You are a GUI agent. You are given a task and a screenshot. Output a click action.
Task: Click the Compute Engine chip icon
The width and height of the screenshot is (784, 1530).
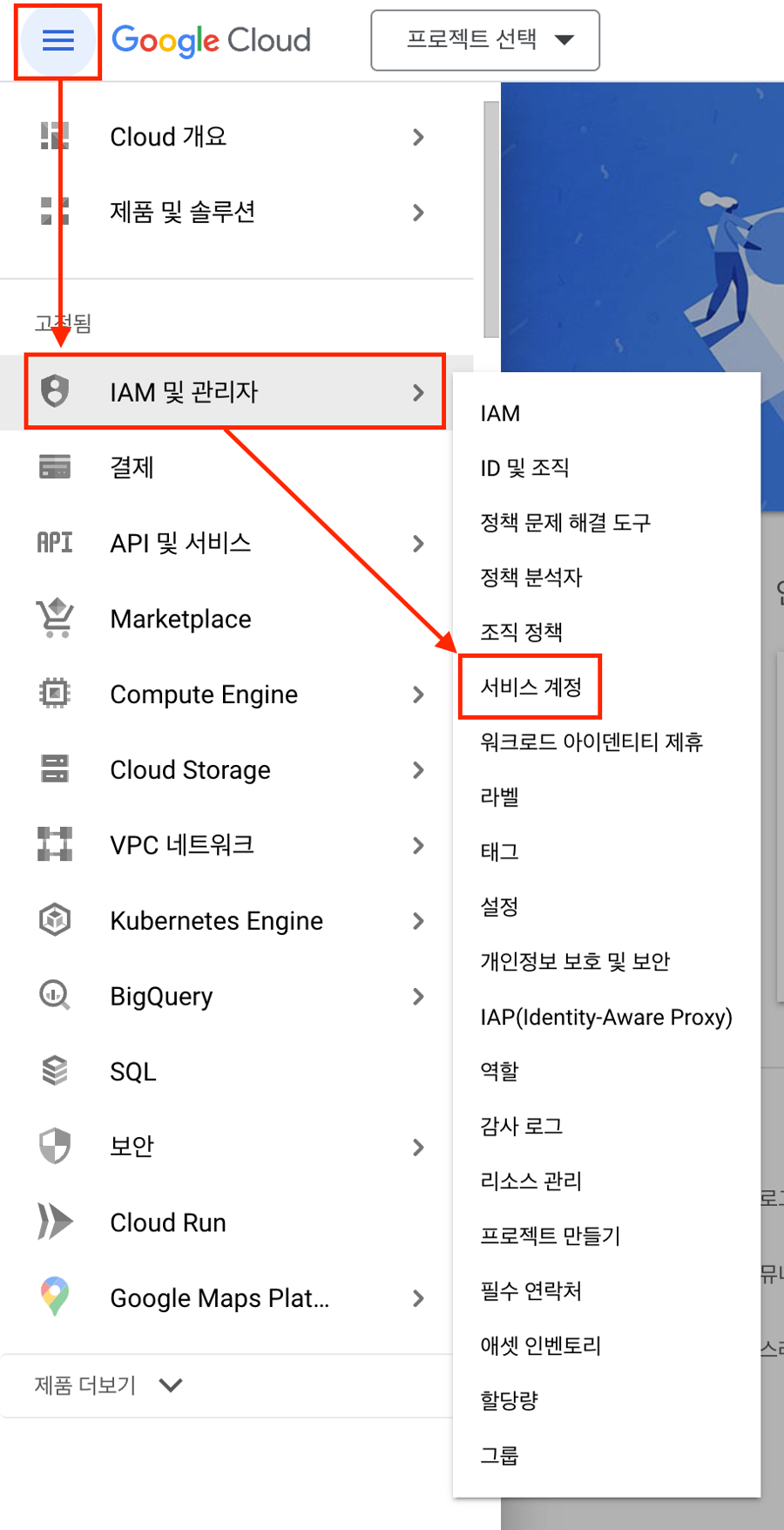[55, 694]
